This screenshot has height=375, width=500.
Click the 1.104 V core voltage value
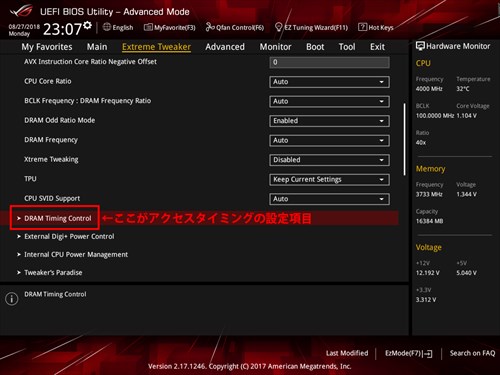click(467, 116)
